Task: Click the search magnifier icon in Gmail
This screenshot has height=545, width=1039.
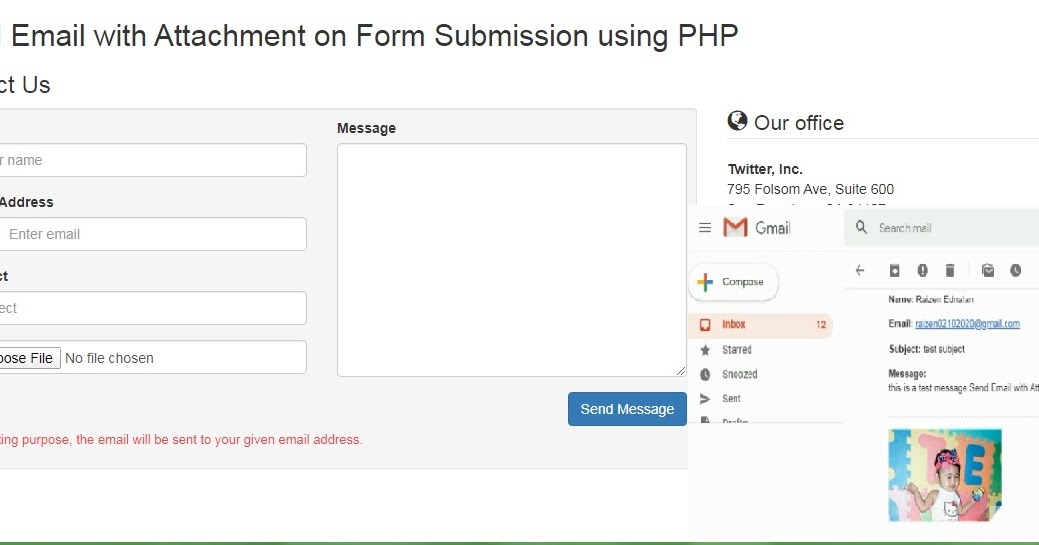Action: (861, 228)
